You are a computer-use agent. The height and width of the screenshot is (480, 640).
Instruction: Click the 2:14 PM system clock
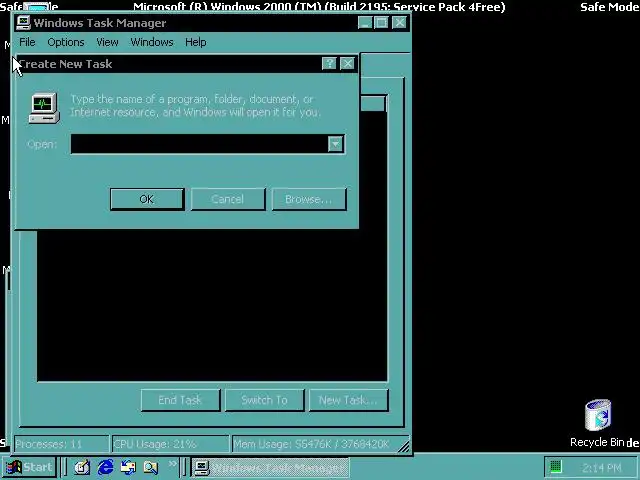602,467
